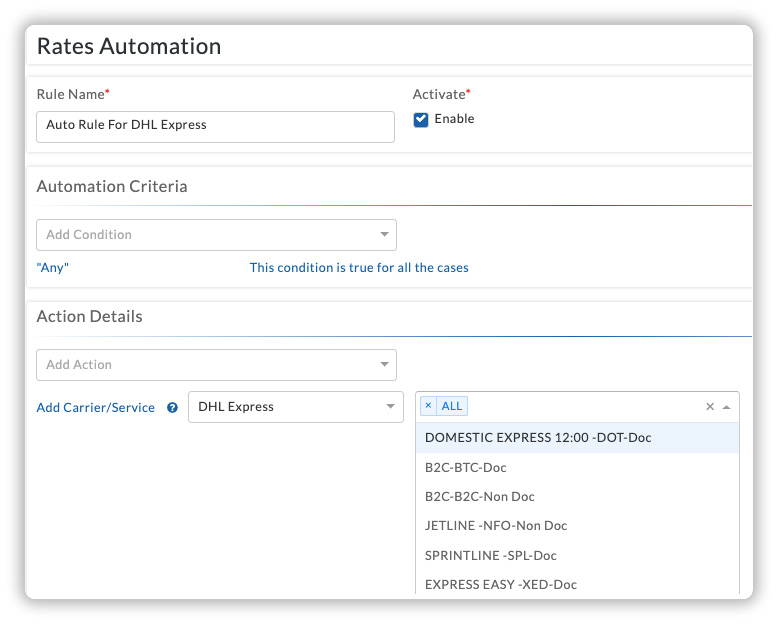
Task: Open the Add Action dropdown
Action: (216, 365)
